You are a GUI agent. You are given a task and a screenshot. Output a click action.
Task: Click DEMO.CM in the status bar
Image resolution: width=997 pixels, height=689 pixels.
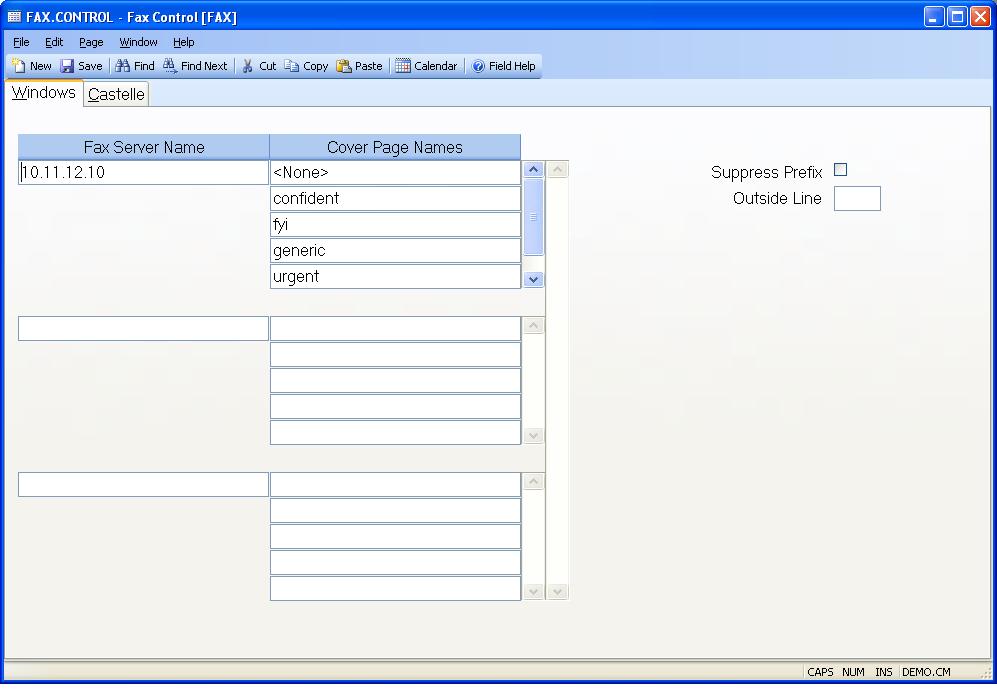point(926,672)
